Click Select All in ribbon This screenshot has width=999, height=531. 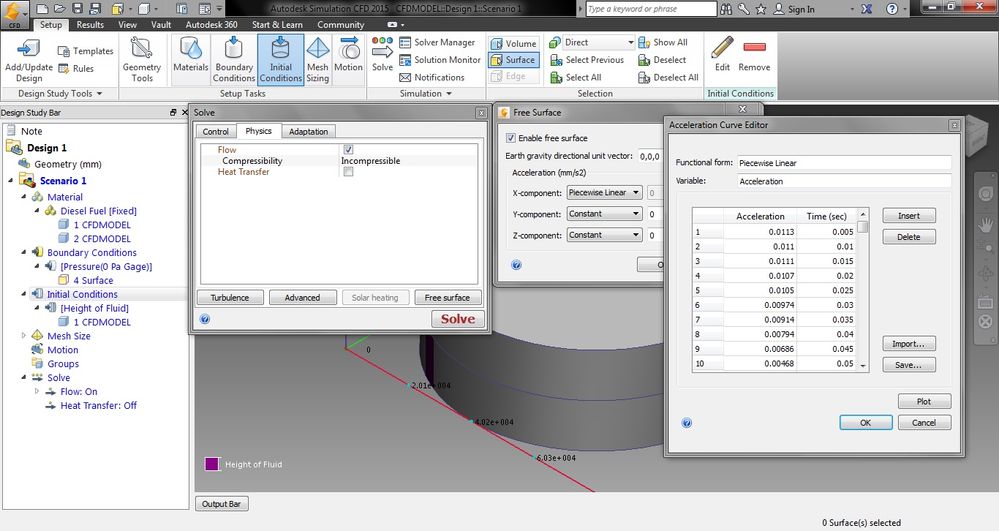pyautogui.click(x=575, y=77)
